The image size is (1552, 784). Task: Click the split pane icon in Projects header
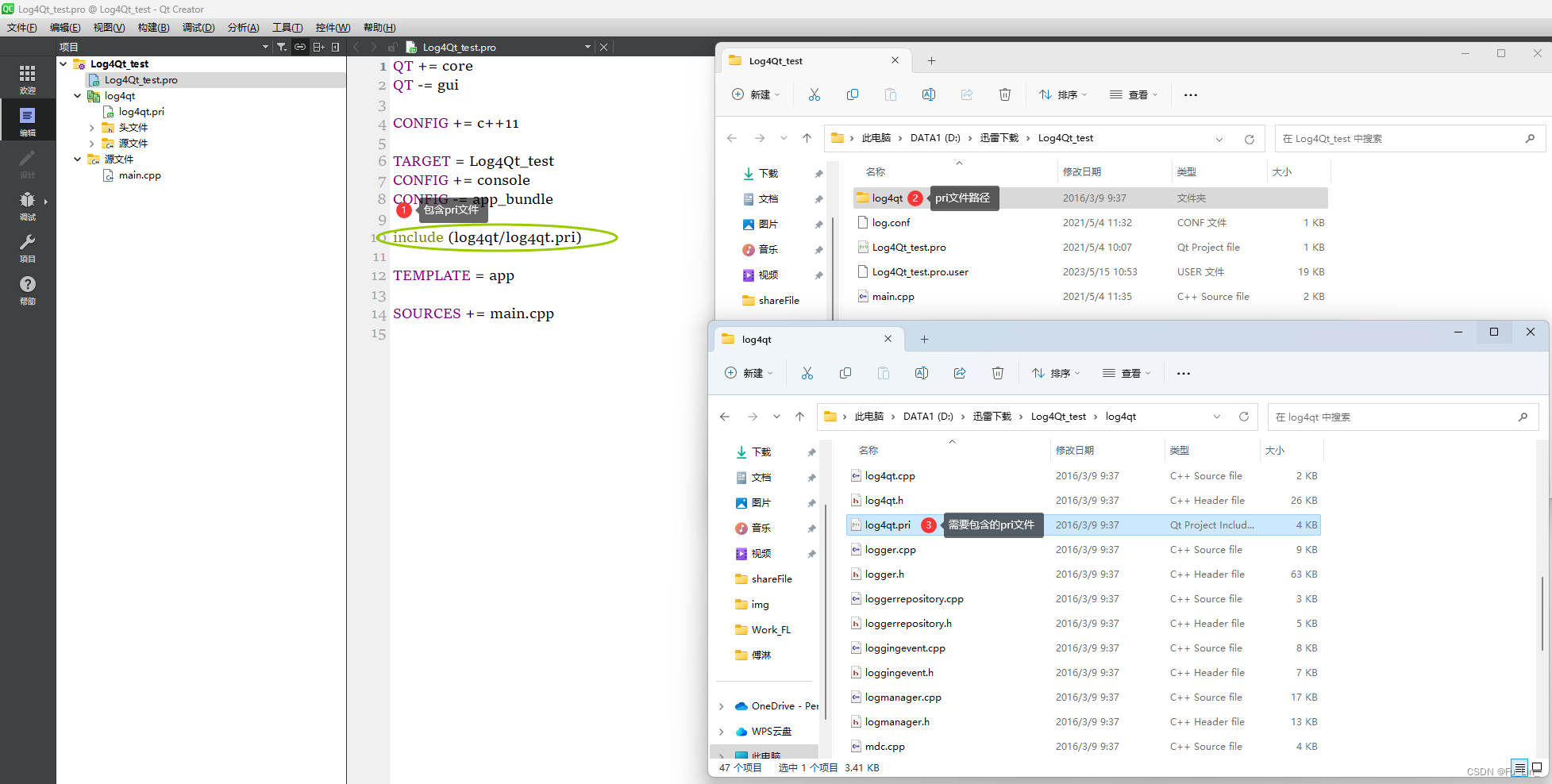coord(318,47)
